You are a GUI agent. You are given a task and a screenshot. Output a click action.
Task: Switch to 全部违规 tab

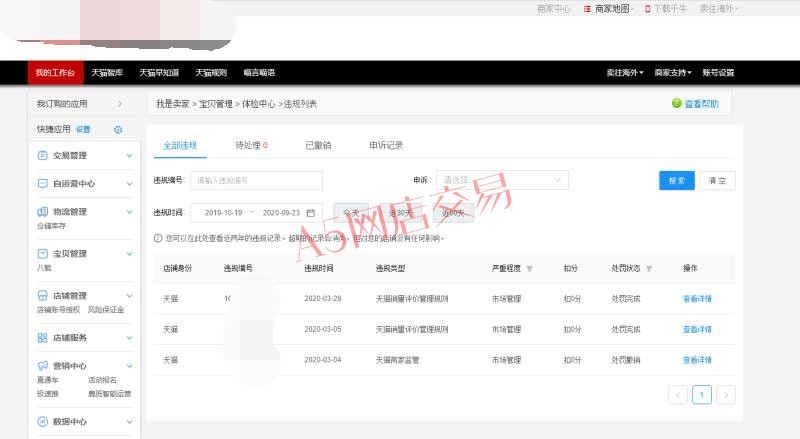click(180, 145)
